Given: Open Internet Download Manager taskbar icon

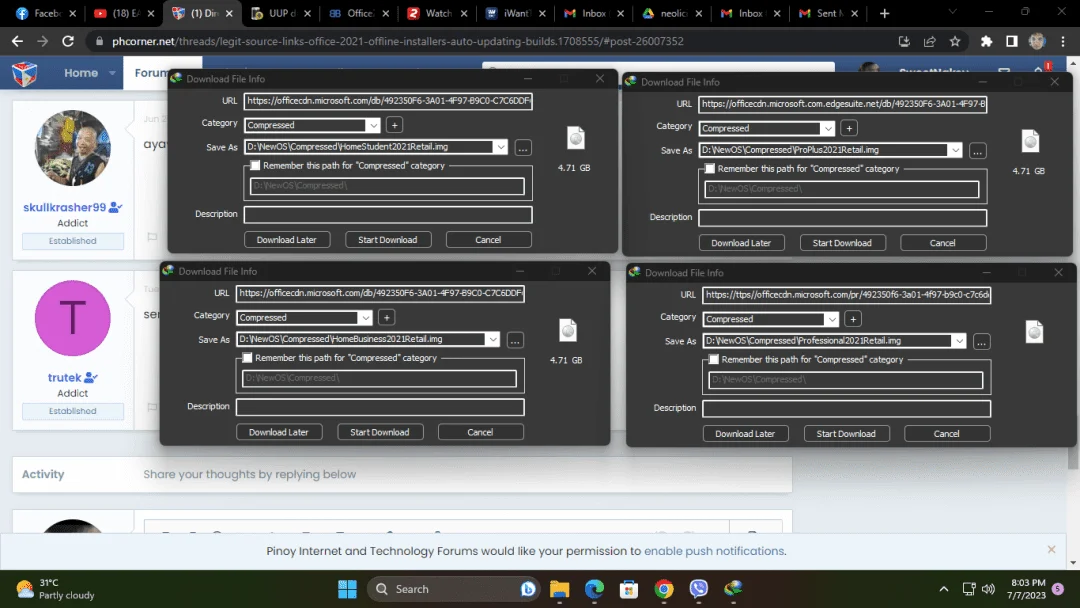Looking at the screenshot, I should (733, 589).
